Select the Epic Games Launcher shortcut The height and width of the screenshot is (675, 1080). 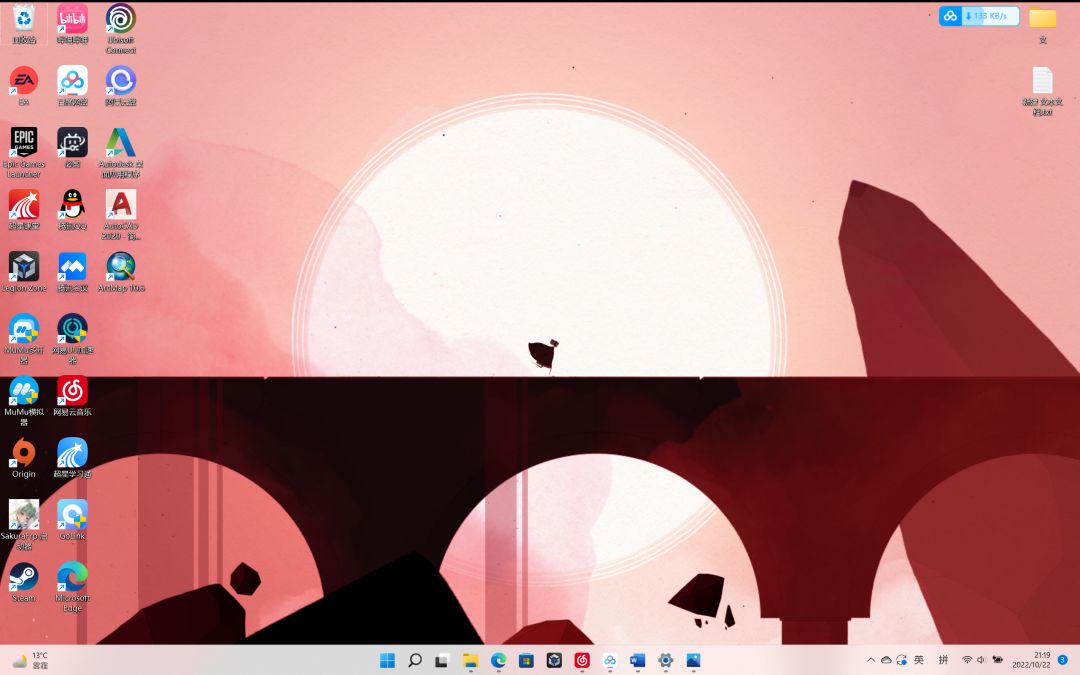(24, 153)
